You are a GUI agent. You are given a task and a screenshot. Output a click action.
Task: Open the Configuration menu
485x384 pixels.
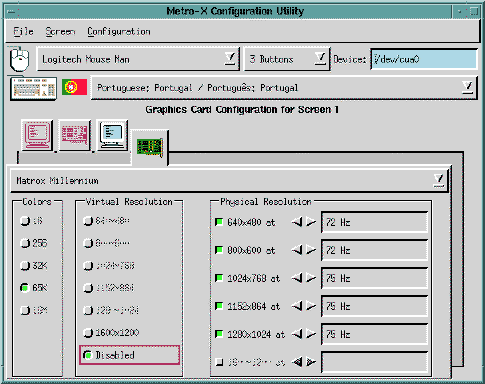coord(119,31)
